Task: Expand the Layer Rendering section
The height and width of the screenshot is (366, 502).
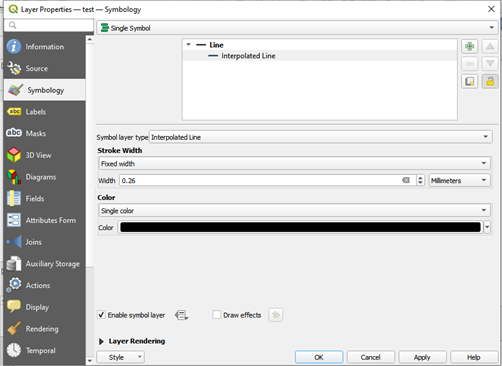Action: [101, 341]
